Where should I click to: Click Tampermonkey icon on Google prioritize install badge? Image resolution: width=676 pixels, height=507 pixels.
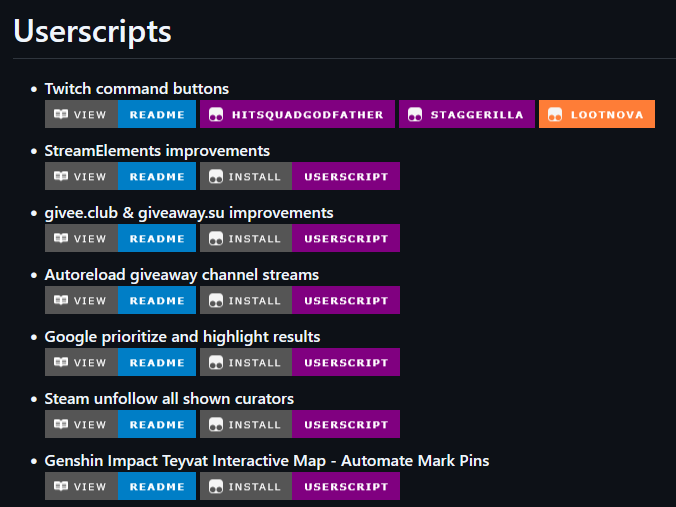coord(216,363)
